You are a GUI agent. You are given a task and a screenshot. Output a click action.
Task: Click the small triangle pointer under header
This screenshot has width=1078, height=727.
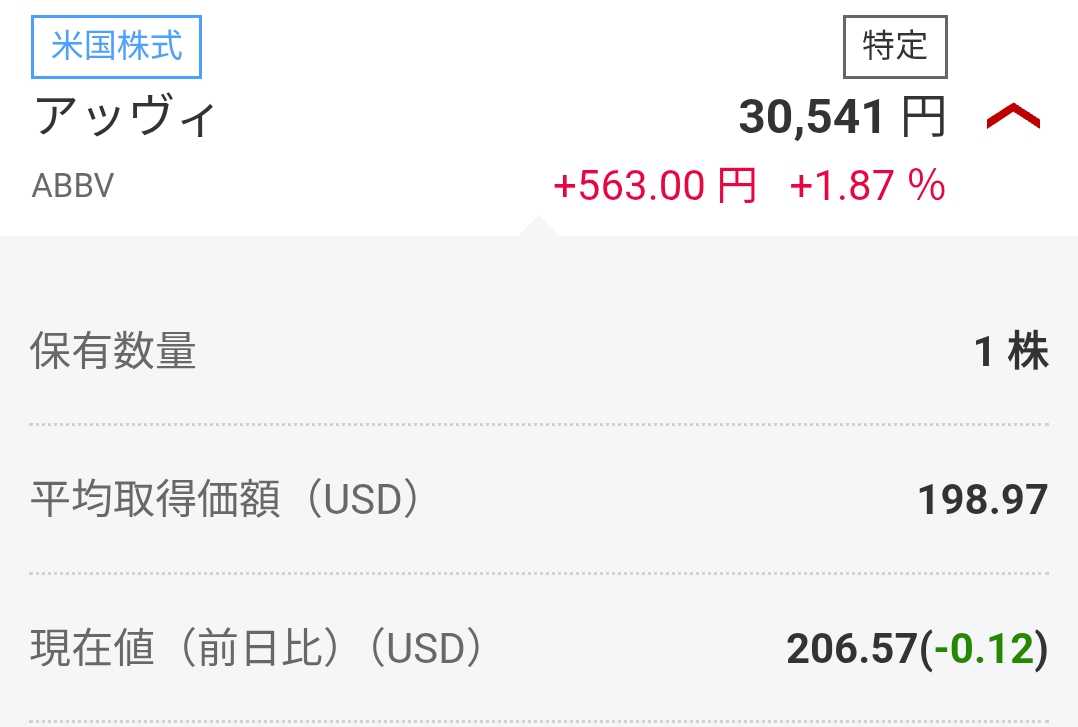click(x=539, y=226)
